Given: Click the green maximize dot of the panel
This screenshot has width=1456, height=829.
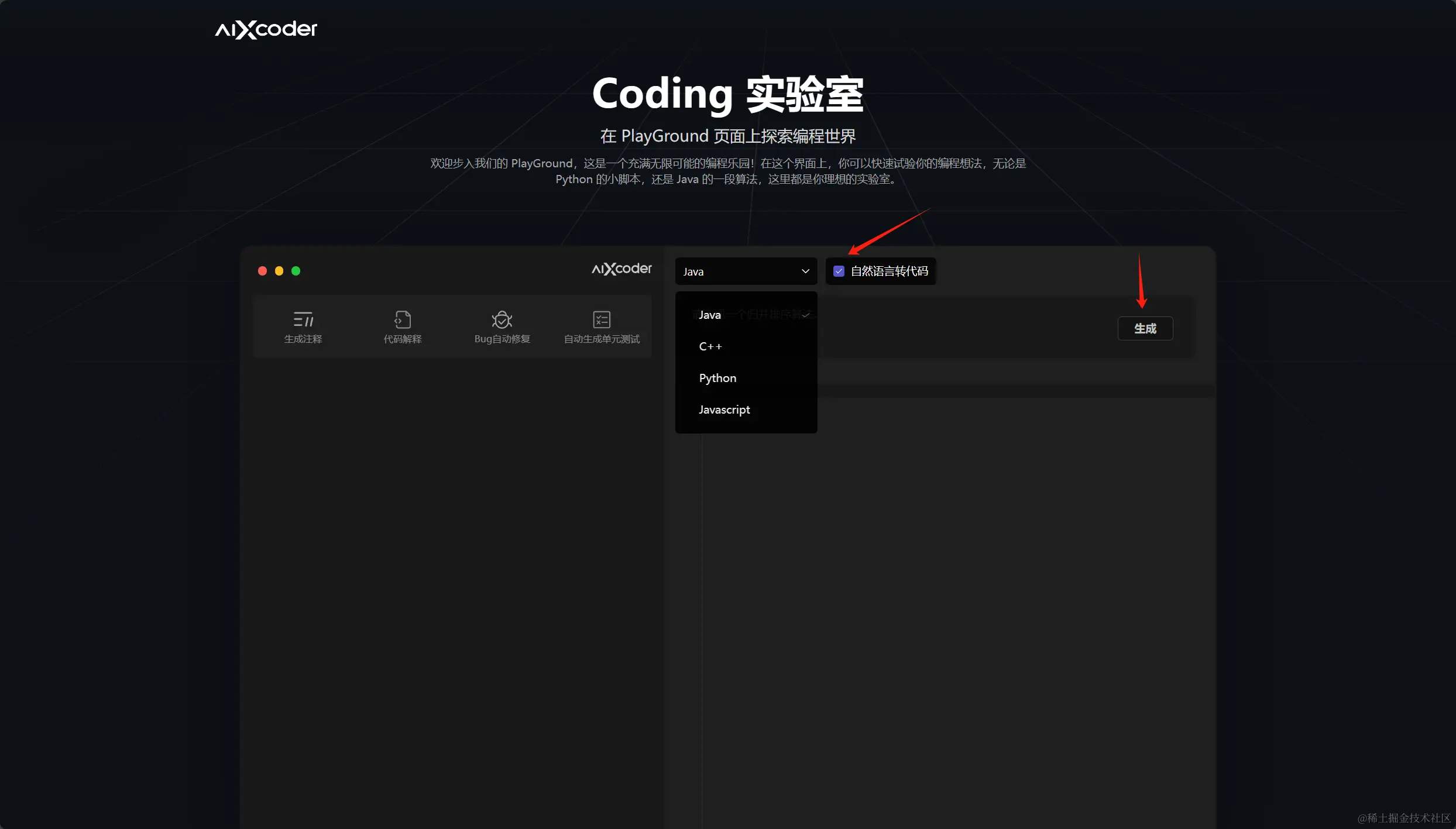Looking at the screenshot, I should tap(296, 271).
